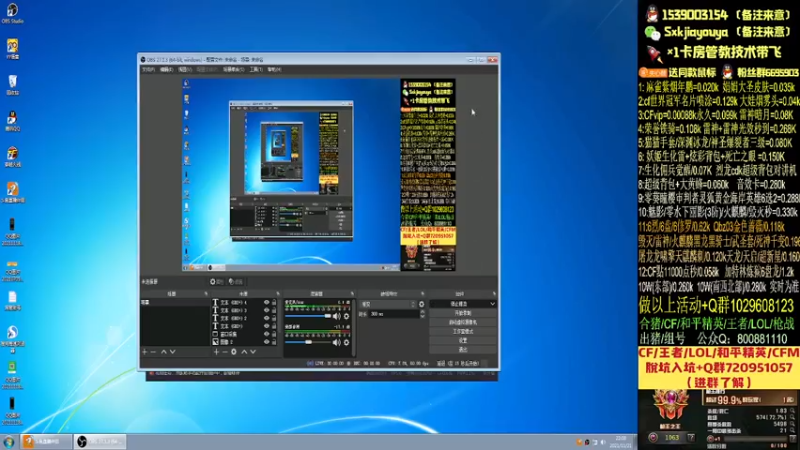Click the Studio Mode button
This screenshot has width=800, height=450.
tap(463, 332)
